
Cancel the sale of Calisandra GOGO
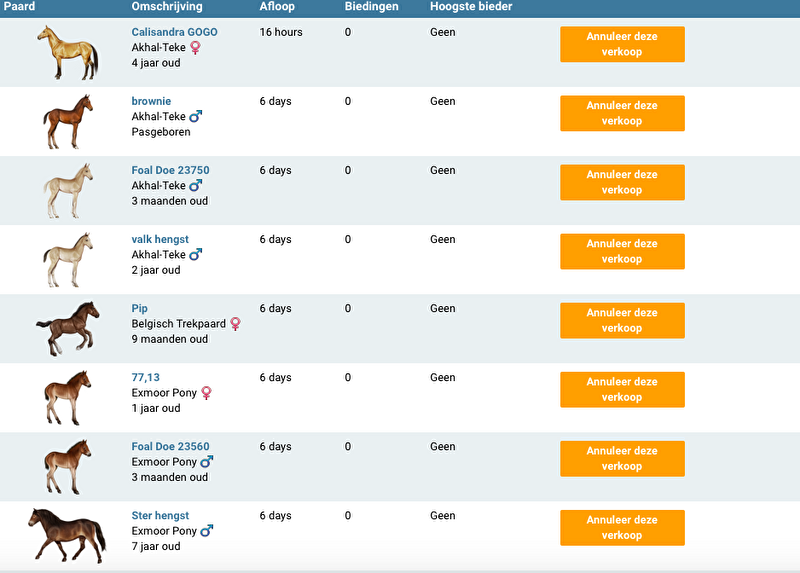(x=622, y=44)
